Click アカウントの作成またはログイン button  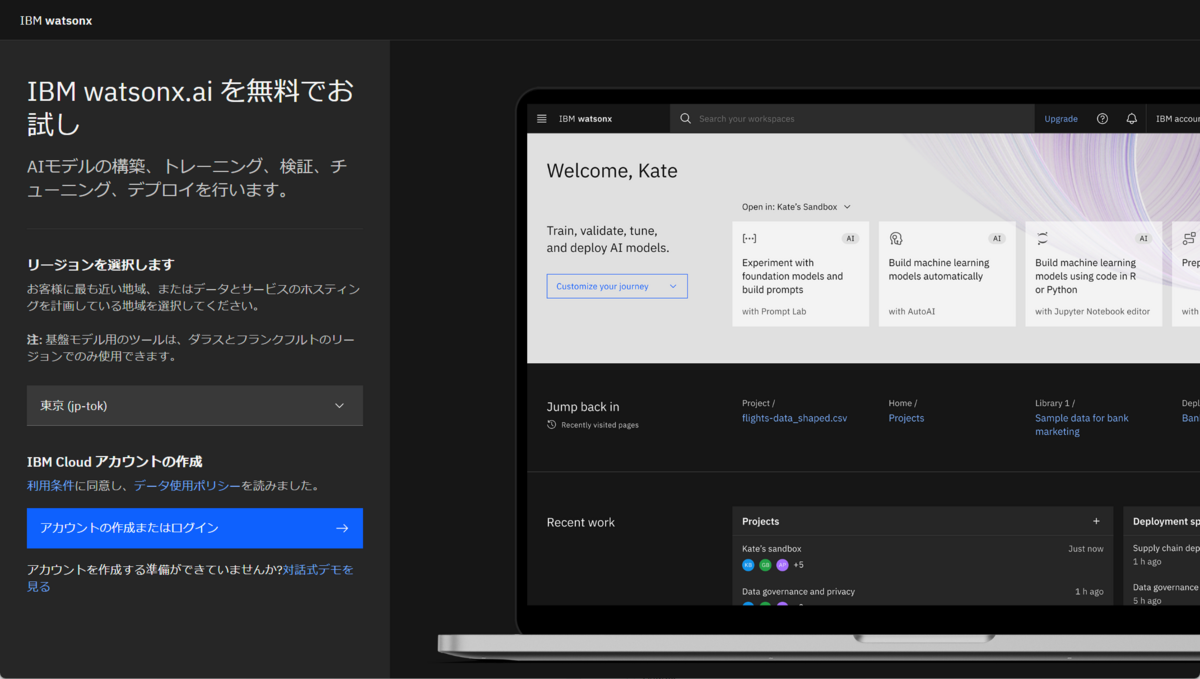195,528
